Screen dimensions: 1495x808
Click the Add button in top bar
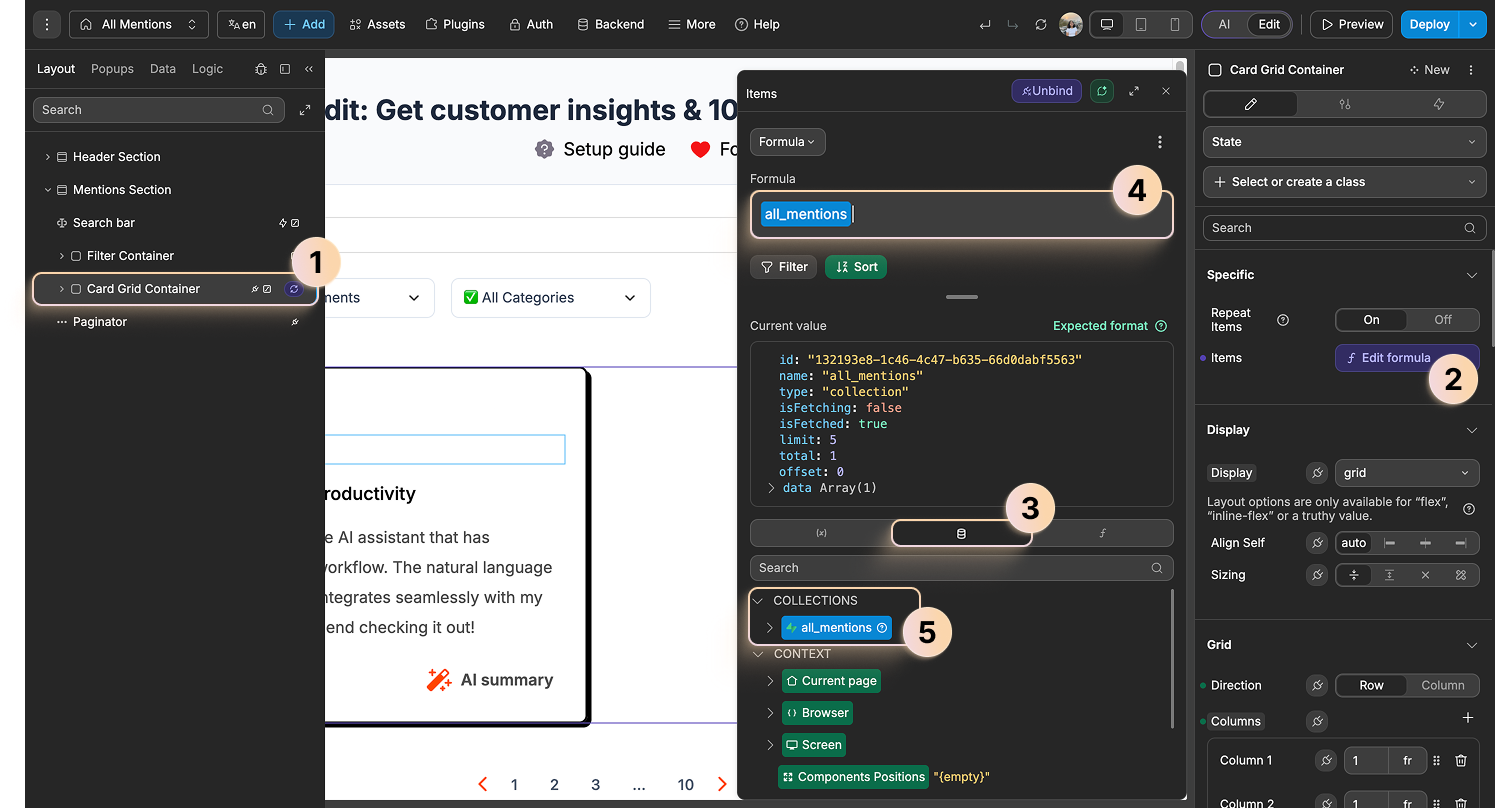point(305,24)
